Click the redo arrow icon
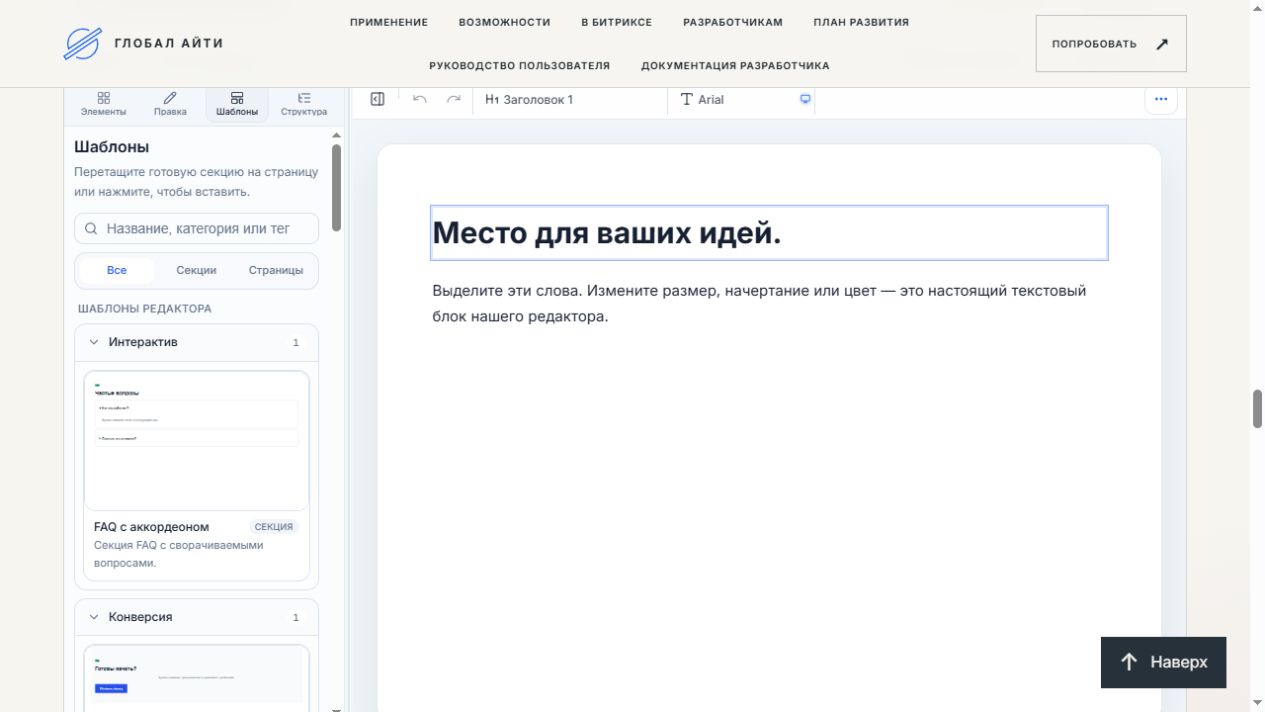1265x712 pixels. tap(454, 99)
